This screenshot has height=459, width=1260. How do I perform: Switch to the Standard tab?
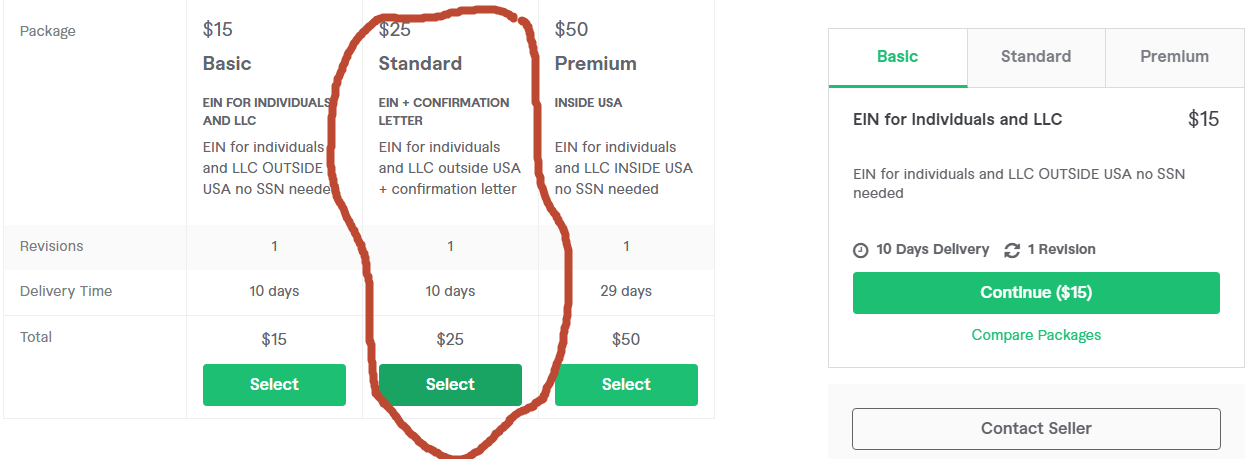1036,57
